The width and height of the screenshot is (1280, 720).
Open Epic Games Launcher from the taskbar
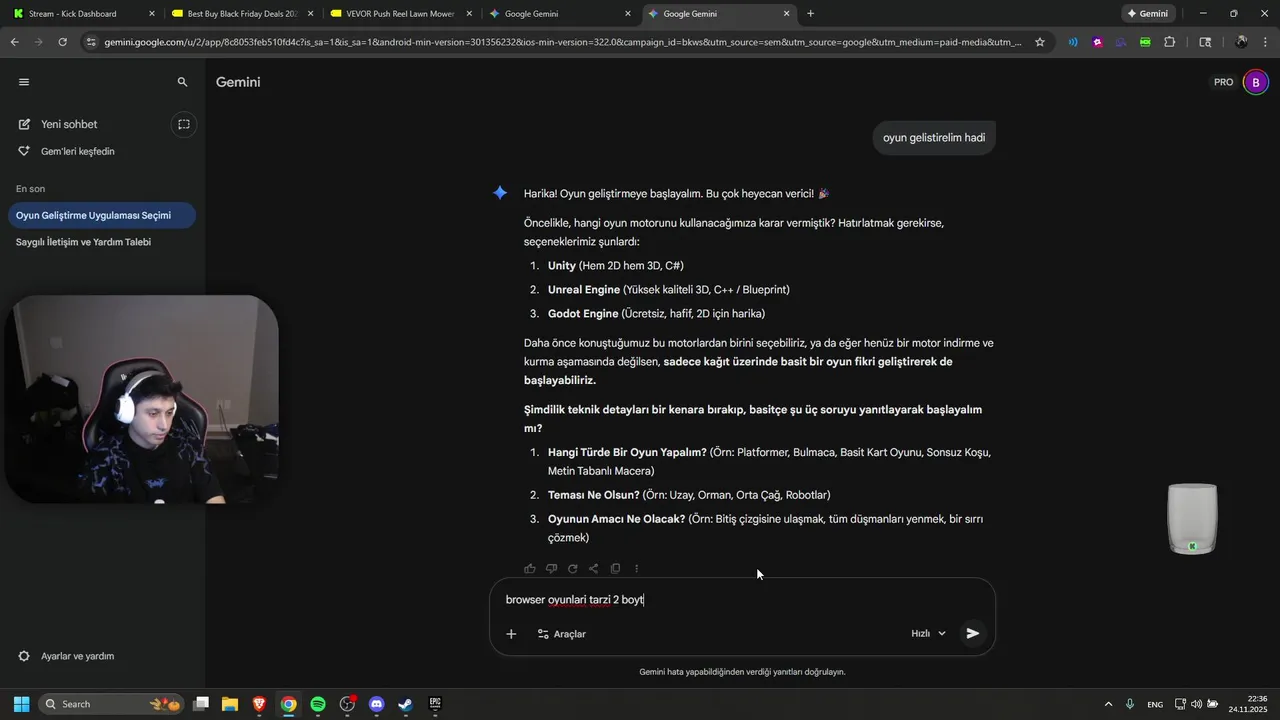pyautogui.click(x=435, y=704)
